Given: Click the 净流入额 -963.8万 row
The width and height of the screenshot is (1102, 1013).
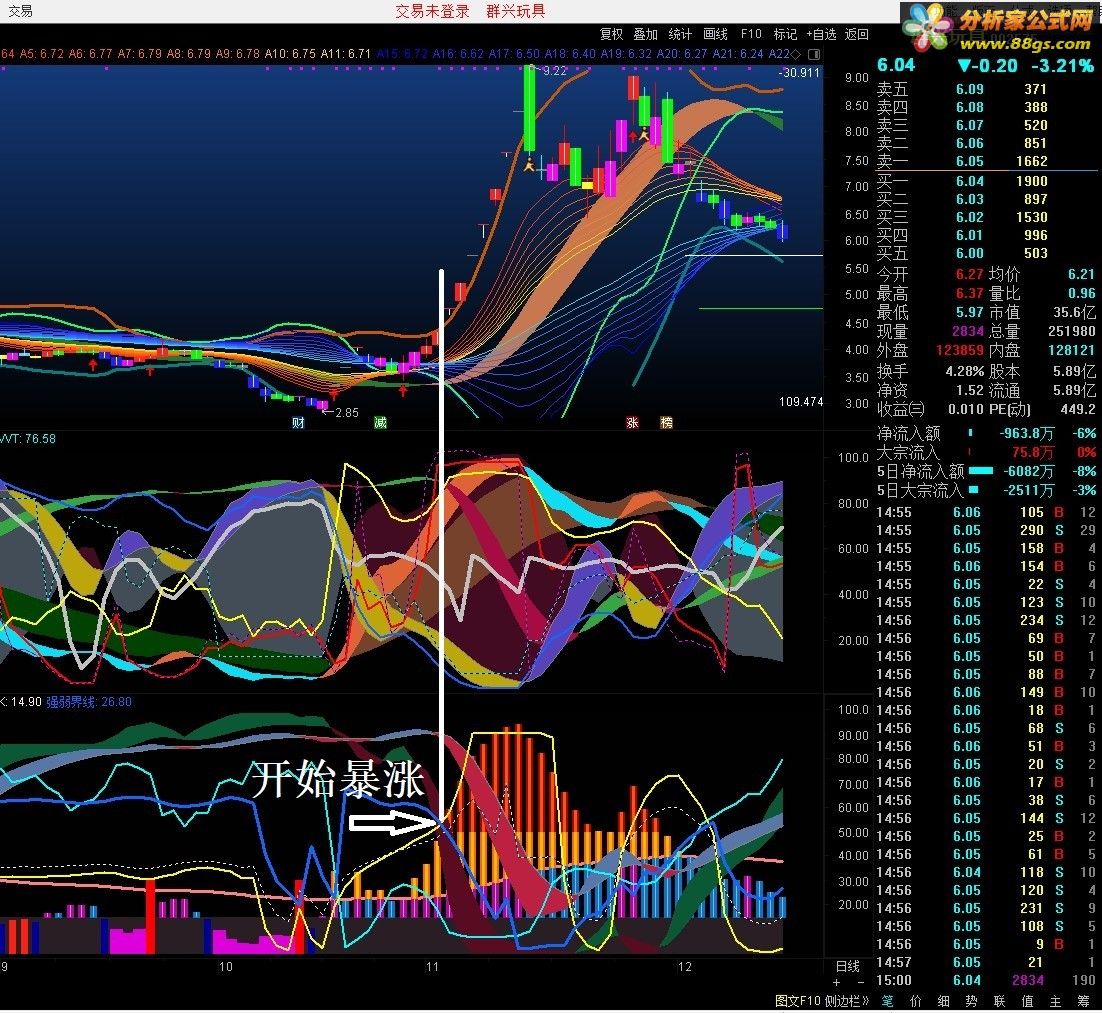Looking at the screenshot, I should (985, 433).
